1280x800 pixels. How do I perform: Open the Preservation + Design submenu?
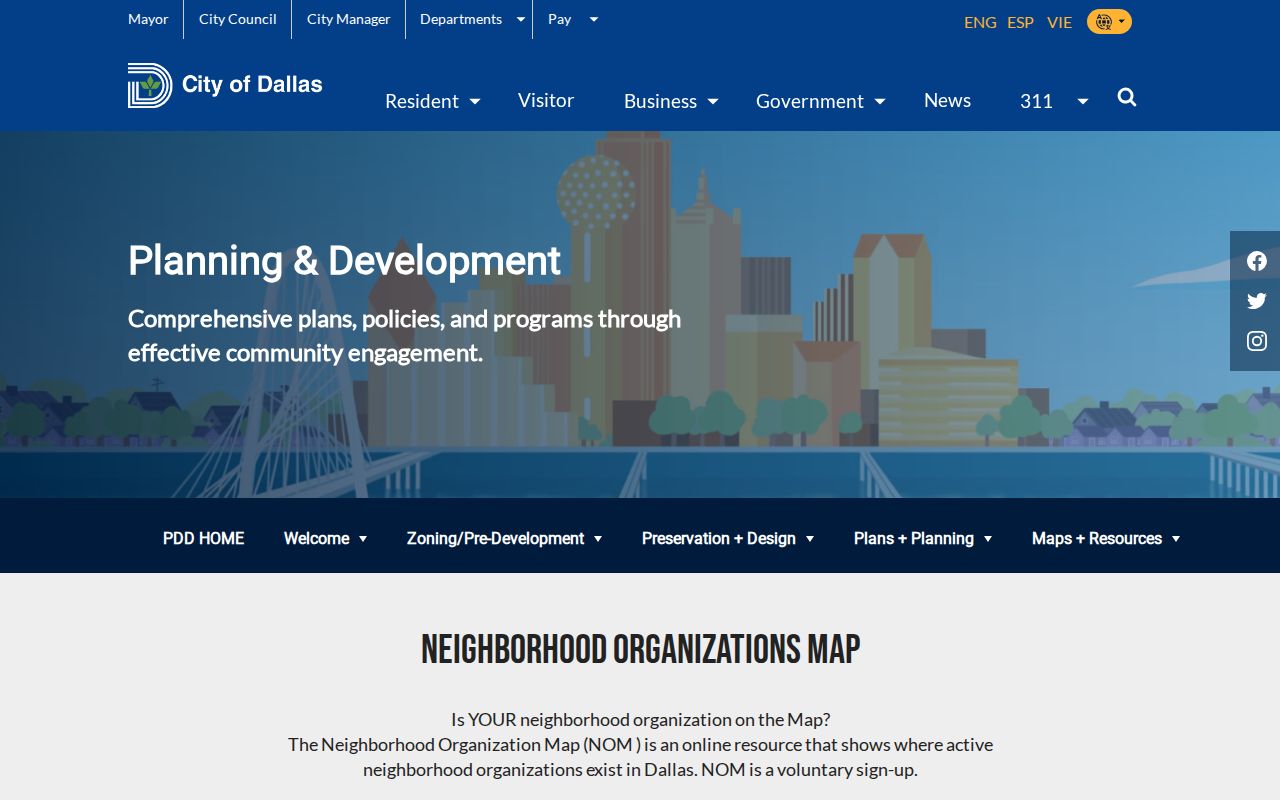(728, 538)
